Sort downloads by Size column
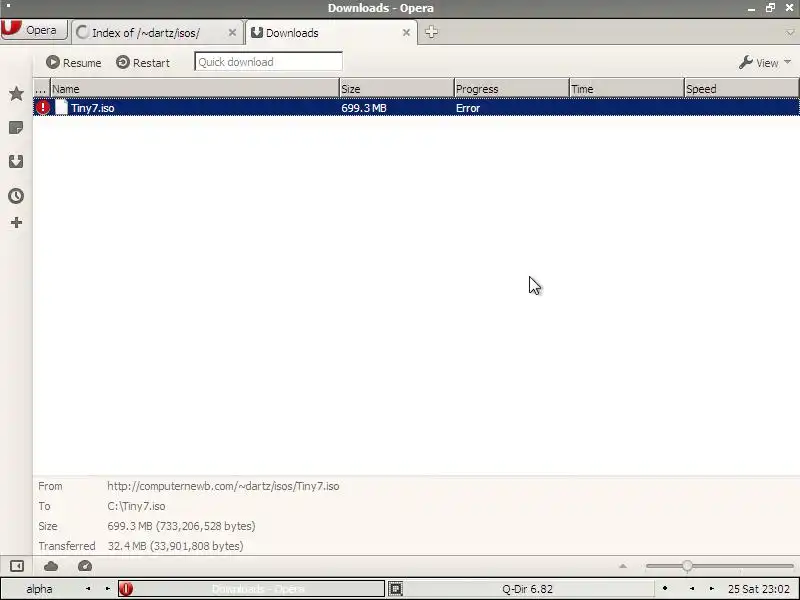 click(x=396, y=88)
